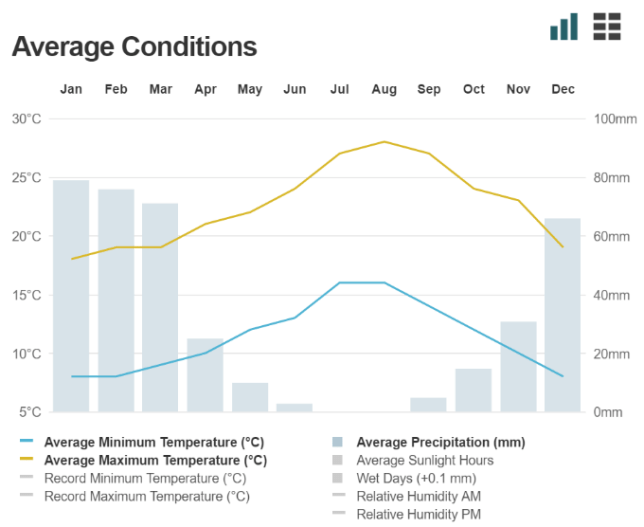Image resolution: width=644 pixels, height=527 pixels.
Task: Click the Average Precipitation blue legend swatch
Action: click(337, 442)
